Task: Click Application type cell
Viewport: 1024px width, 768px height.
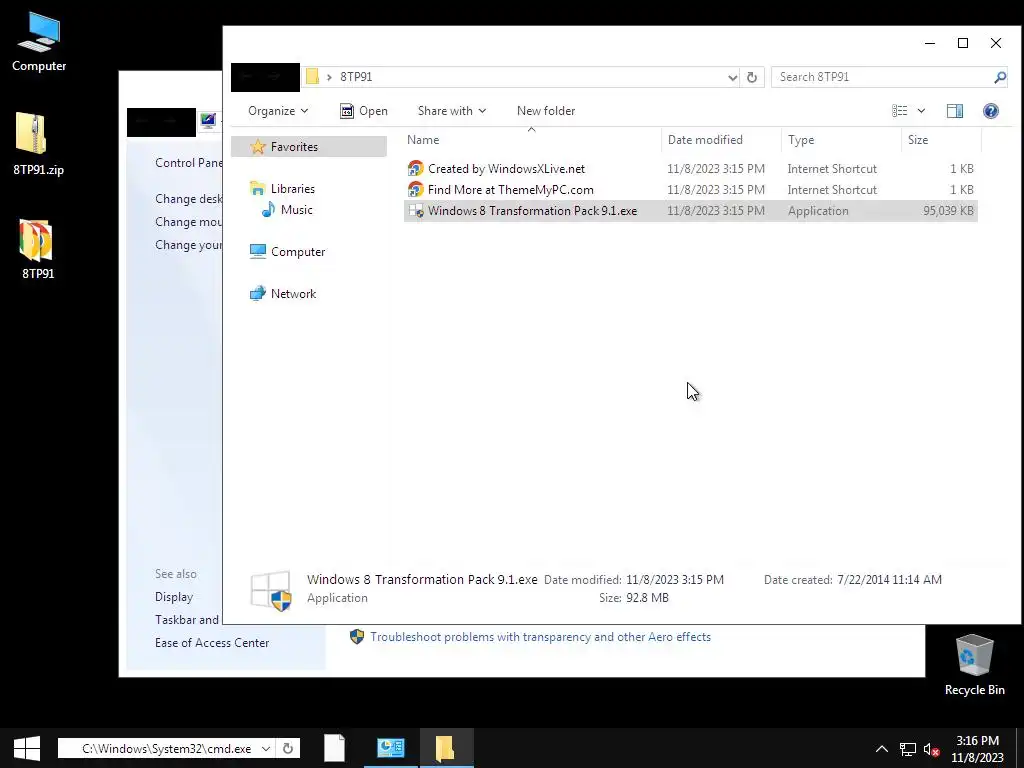Action: click(x=818, y=210)
